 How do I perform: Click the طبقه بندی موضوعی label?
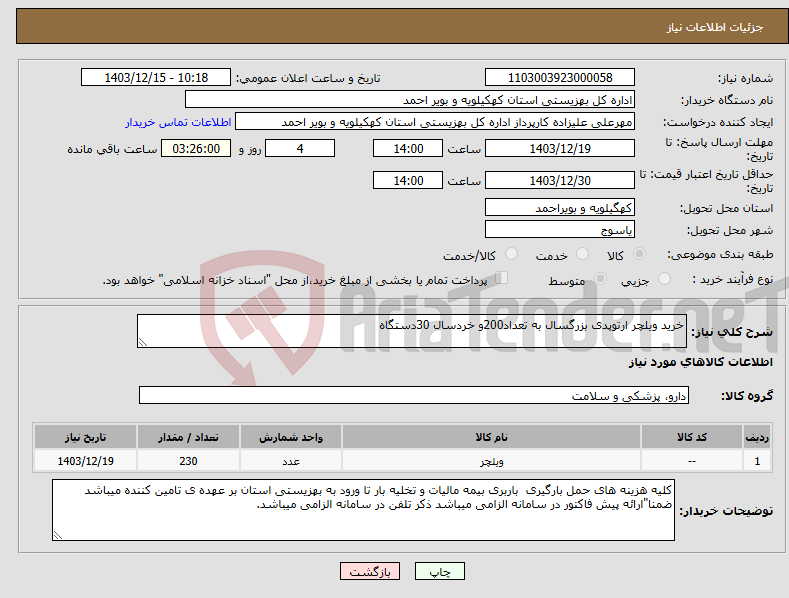[720, 255]
